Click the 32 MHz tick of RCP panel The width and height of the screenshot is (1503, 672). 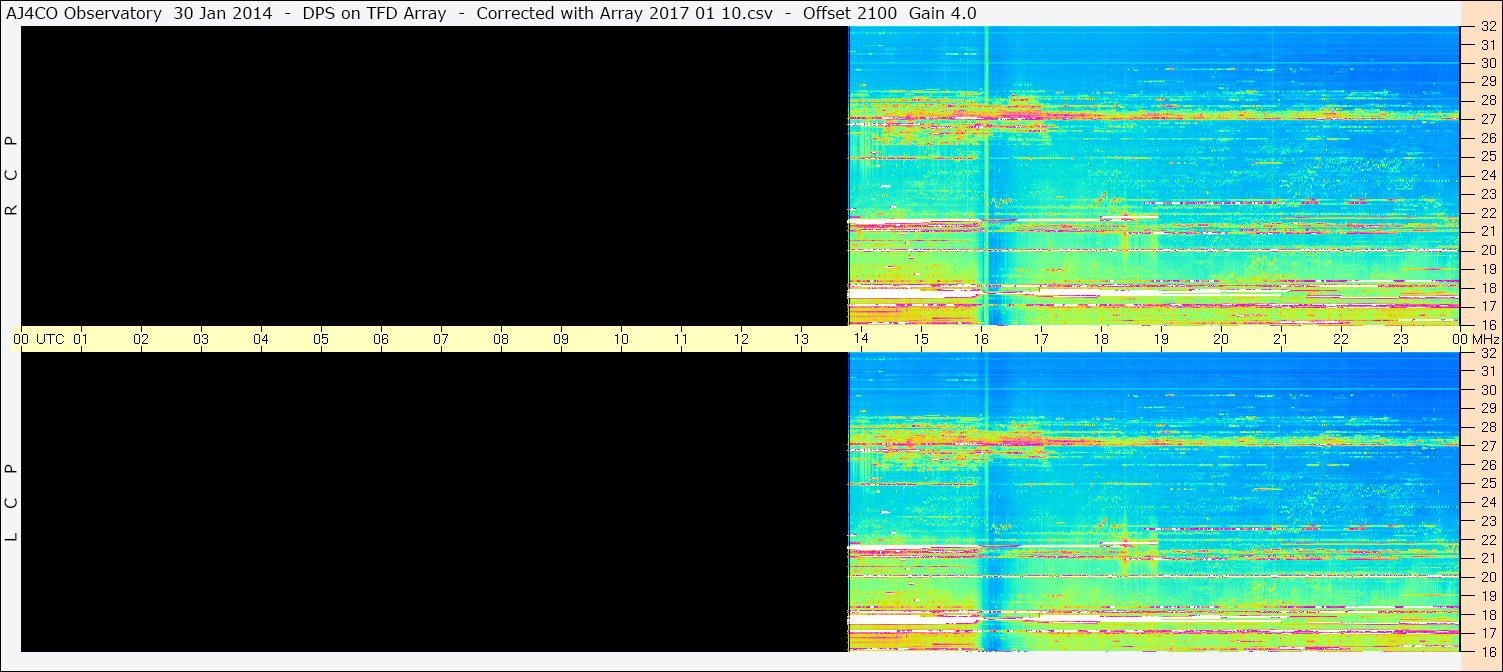tap(1488, 26)
